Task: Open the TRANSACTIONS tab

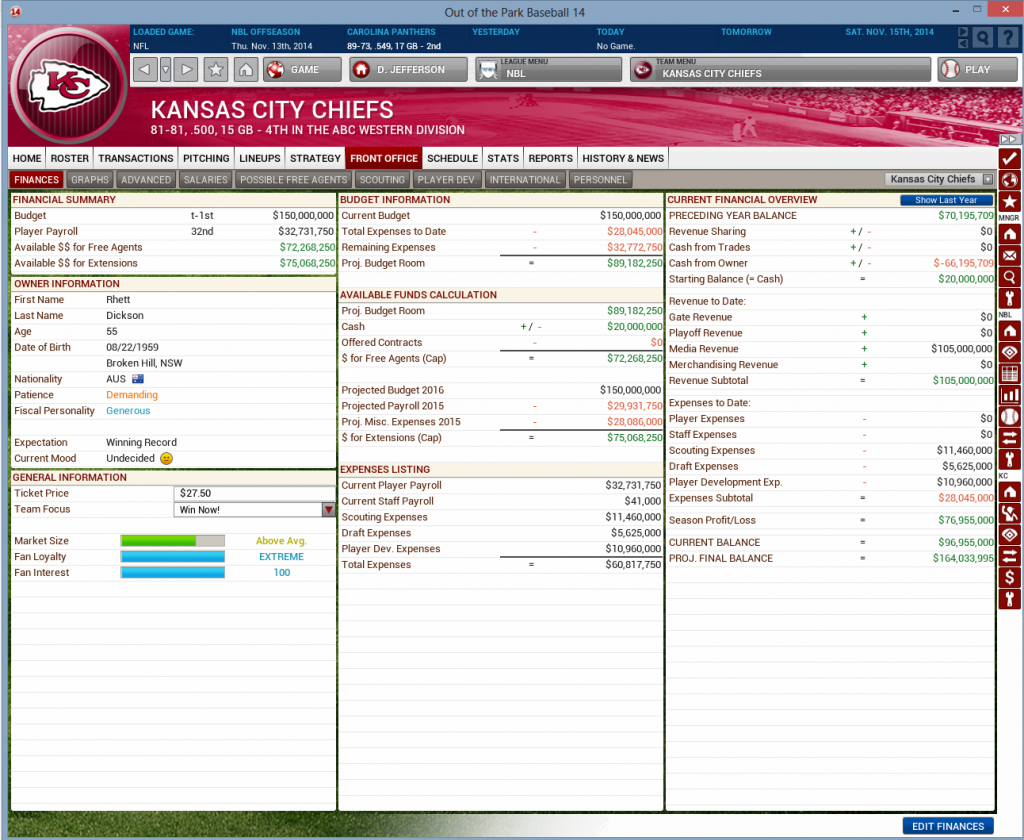Action: (x=136, y=158)
